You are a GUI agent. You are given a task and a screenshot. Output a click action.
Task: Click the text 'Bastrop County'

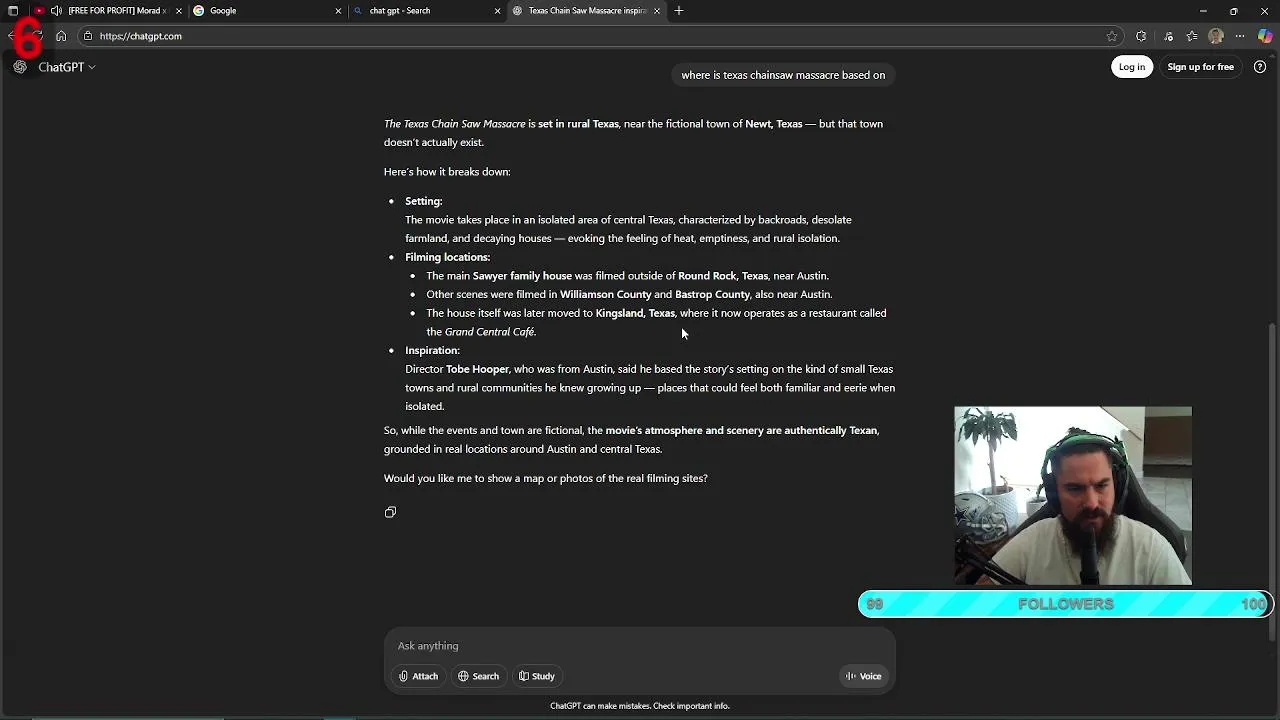click(712, 295)
